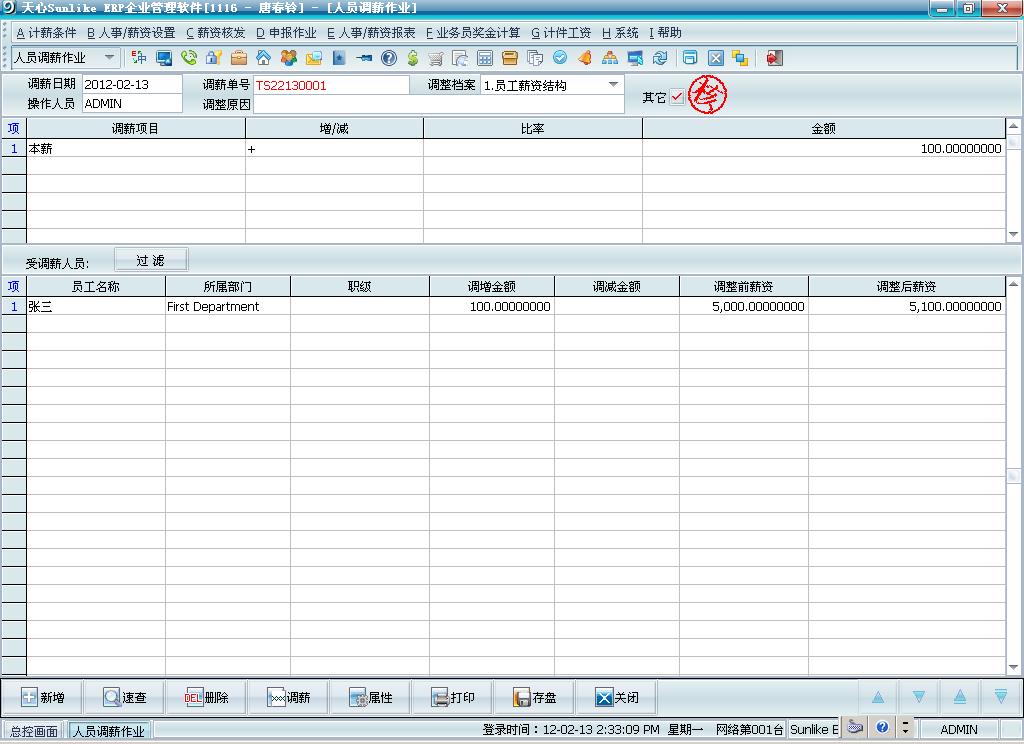The image size is (1024, 744).
Task: Switch to the 总控画面 tab
Action: click(x=34, y=731)
